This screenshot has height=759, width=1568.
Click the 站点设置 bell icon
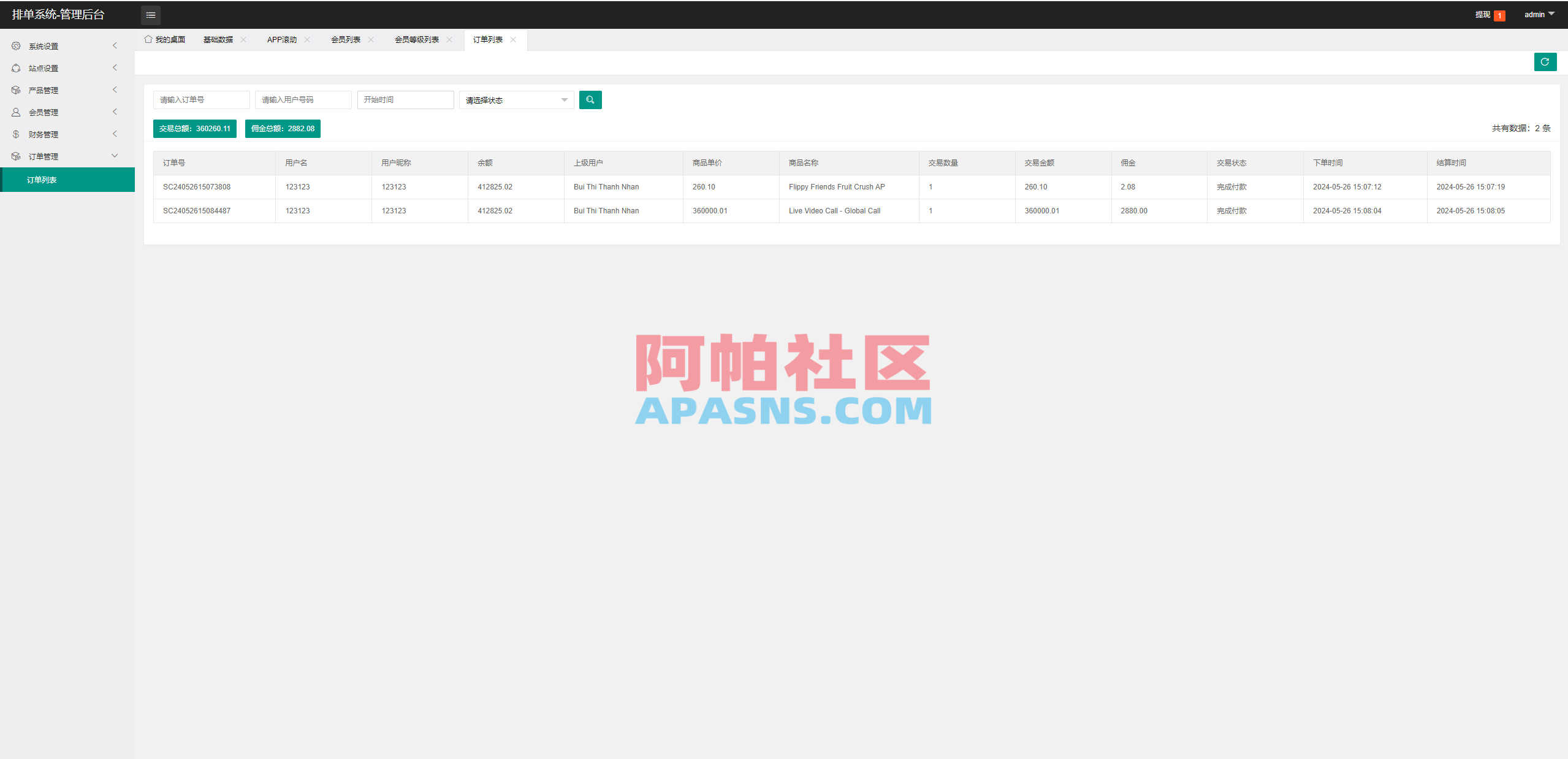pos(16,67)
